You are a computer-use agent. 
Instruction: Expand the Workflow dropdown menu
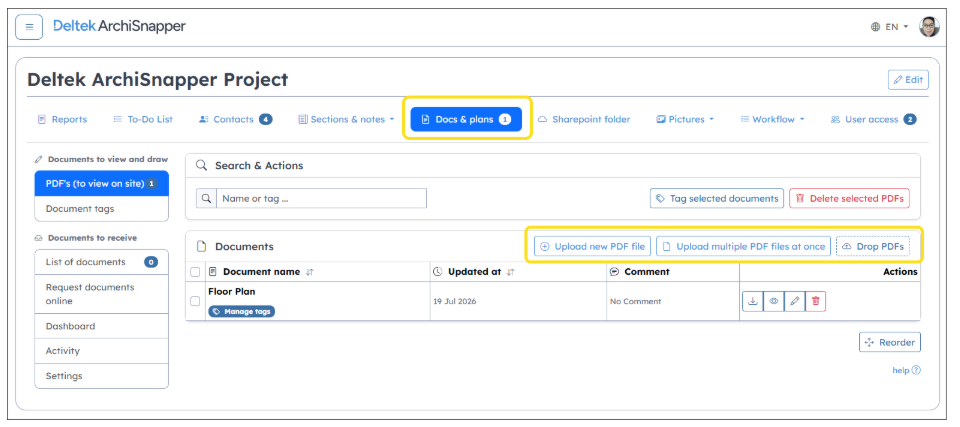[772, 119]
